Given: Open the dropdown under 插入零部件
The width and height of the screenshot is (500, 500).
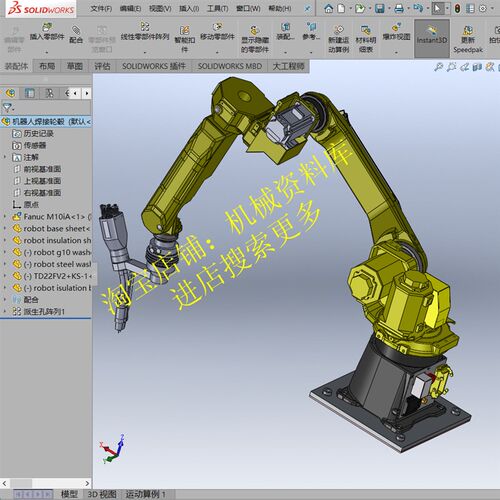Looking at the screenshot, I should click(x=47, y=52).
